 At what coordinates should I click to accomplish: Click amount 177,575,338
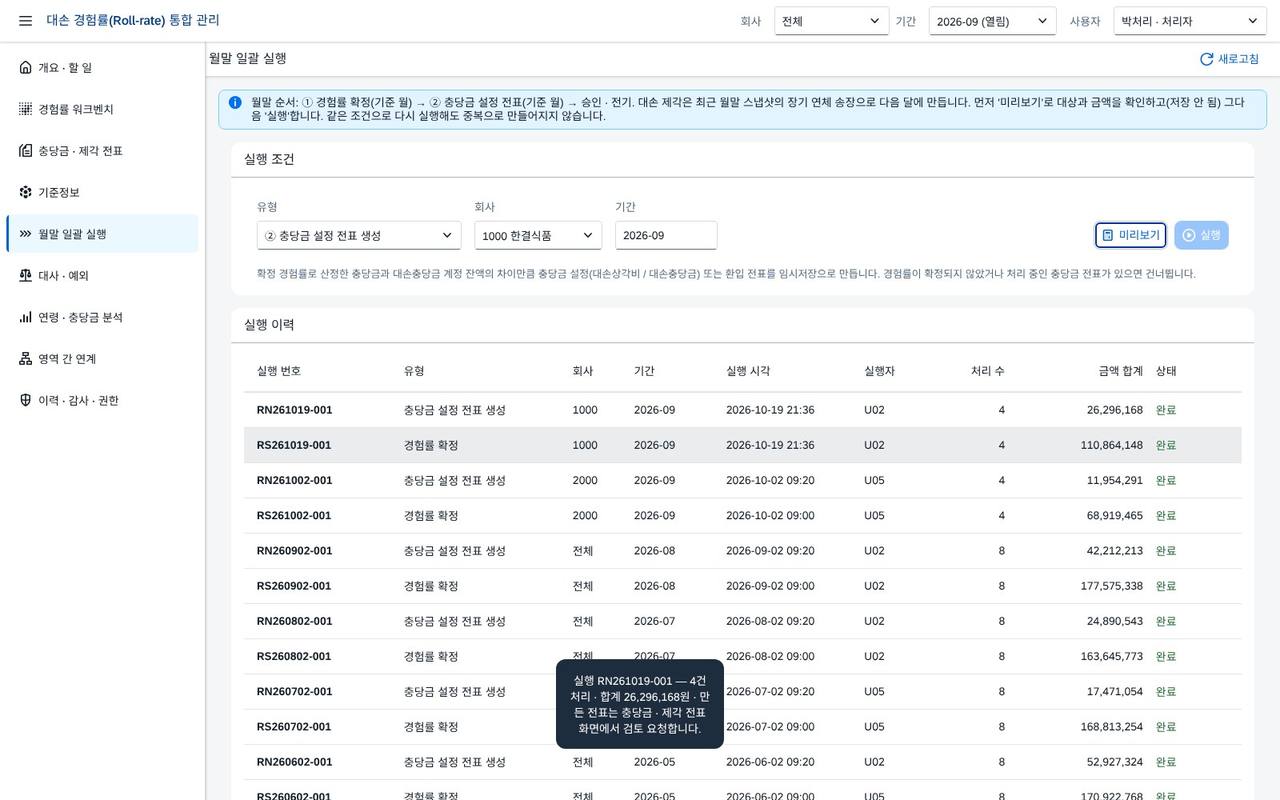(x=1111, y=586)
